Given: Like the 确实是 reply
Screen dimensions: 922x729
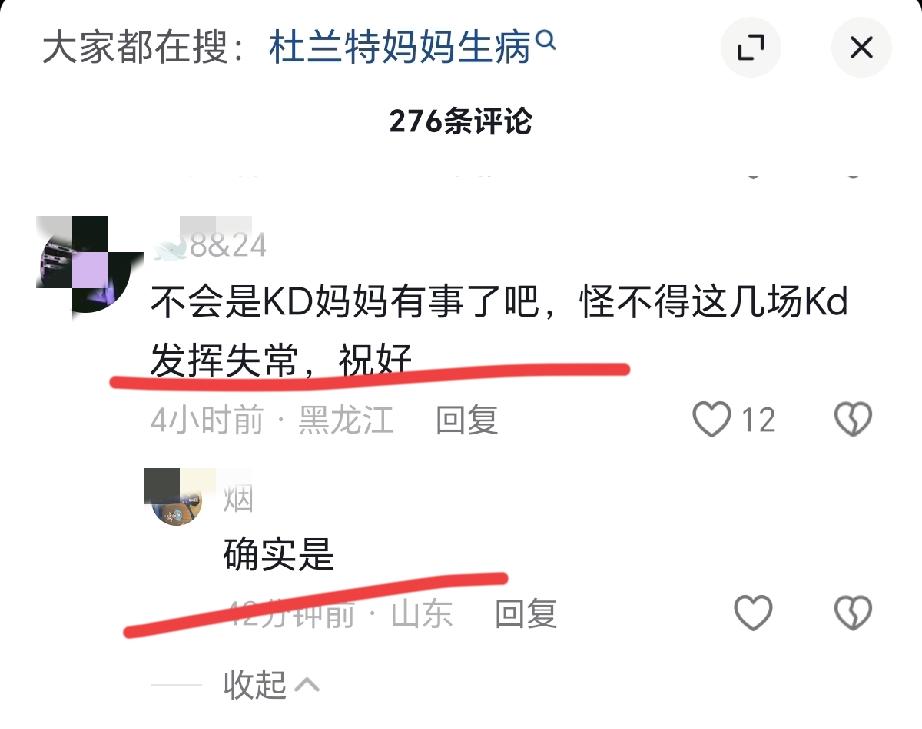Looking at the screenshot, I should [x=753, y=613].
